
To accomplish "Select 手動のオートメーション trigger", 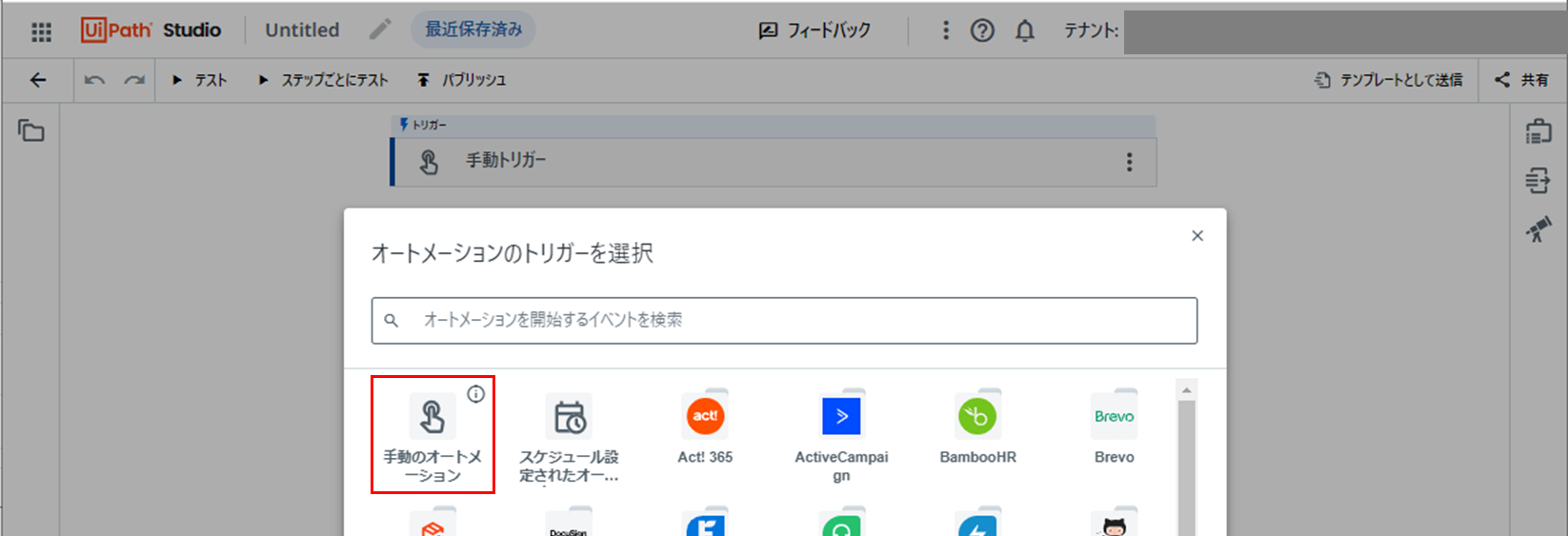I will 432,434.
